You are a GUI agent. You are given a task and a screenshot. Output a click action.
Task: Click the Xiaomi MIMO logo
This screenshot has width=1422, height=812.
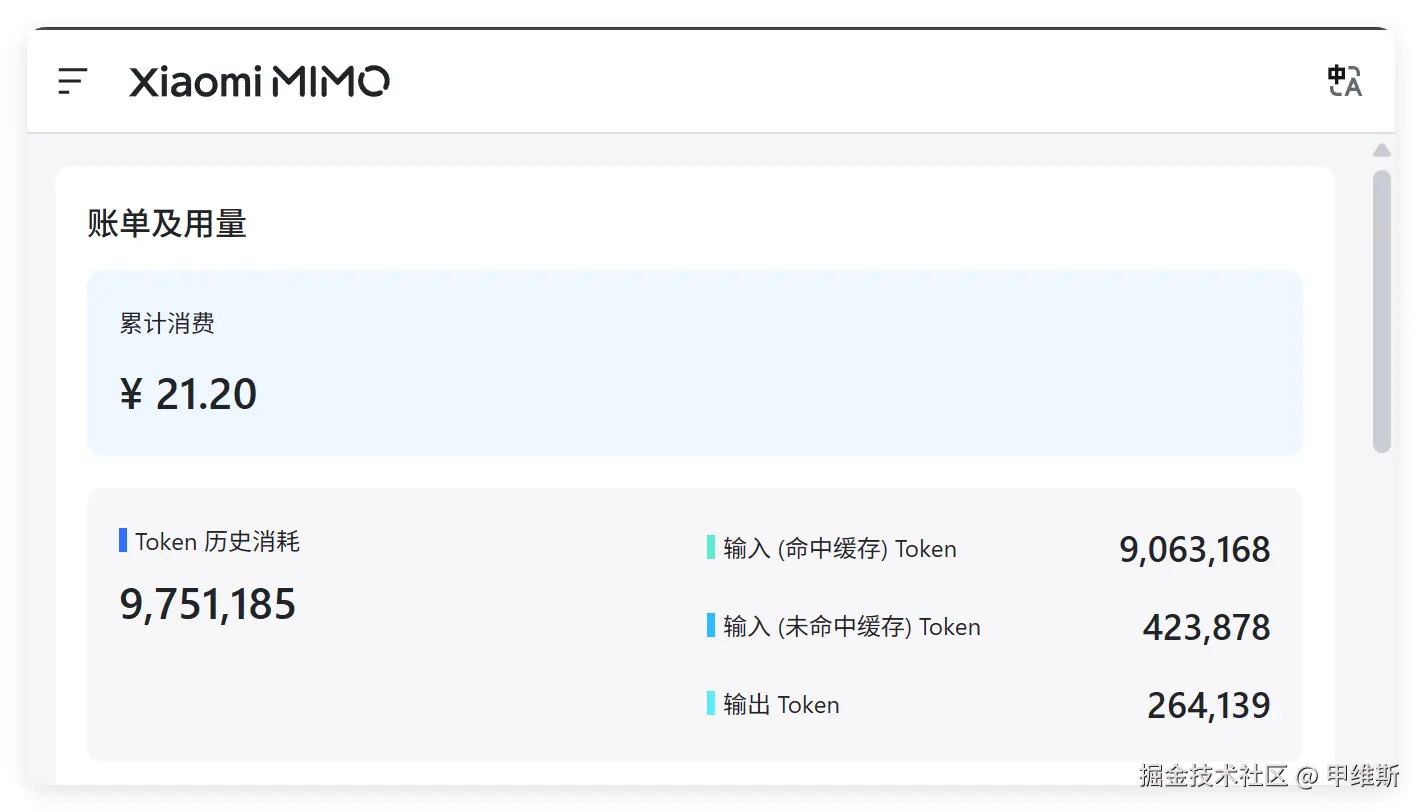pyautogui.click(x=259, y=82)
